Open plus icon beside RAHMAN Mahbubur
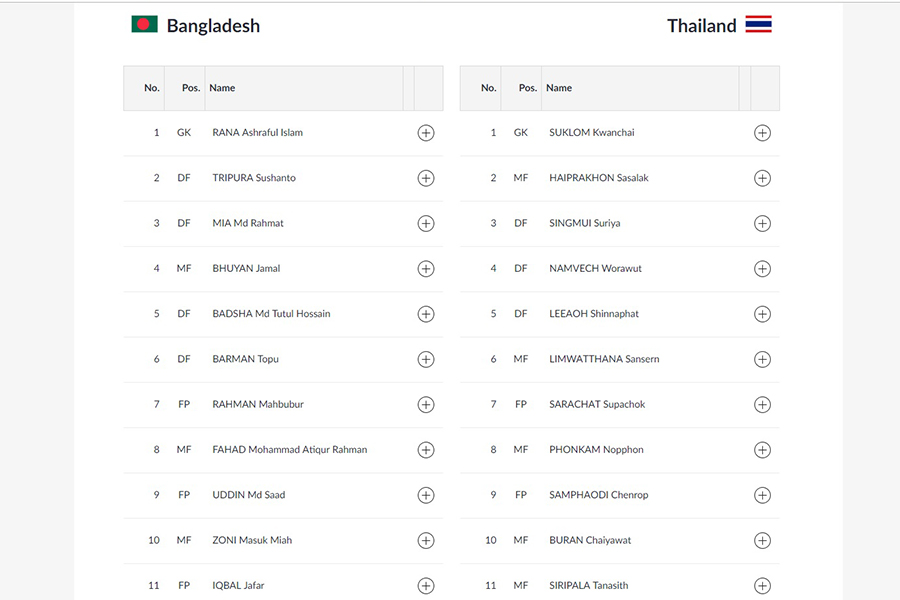Screen dimensions: 900x600 [425, 405]
